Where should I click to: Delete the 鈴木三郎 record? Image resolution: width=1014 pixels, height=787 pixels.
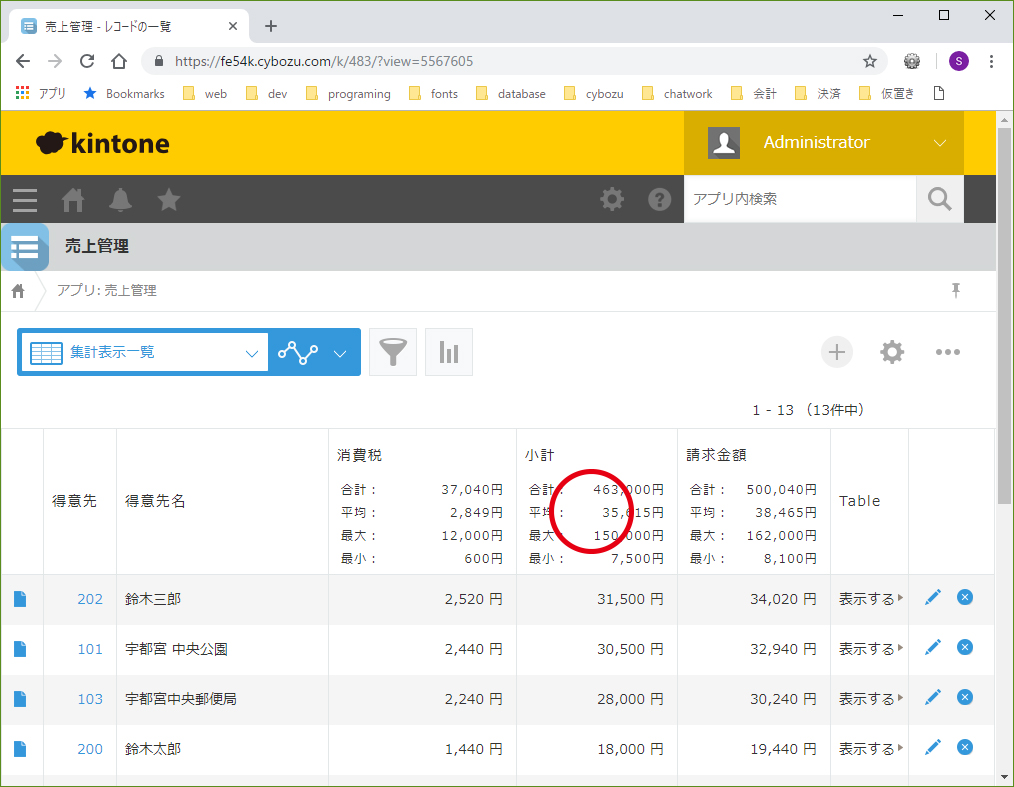coord(965,598)
